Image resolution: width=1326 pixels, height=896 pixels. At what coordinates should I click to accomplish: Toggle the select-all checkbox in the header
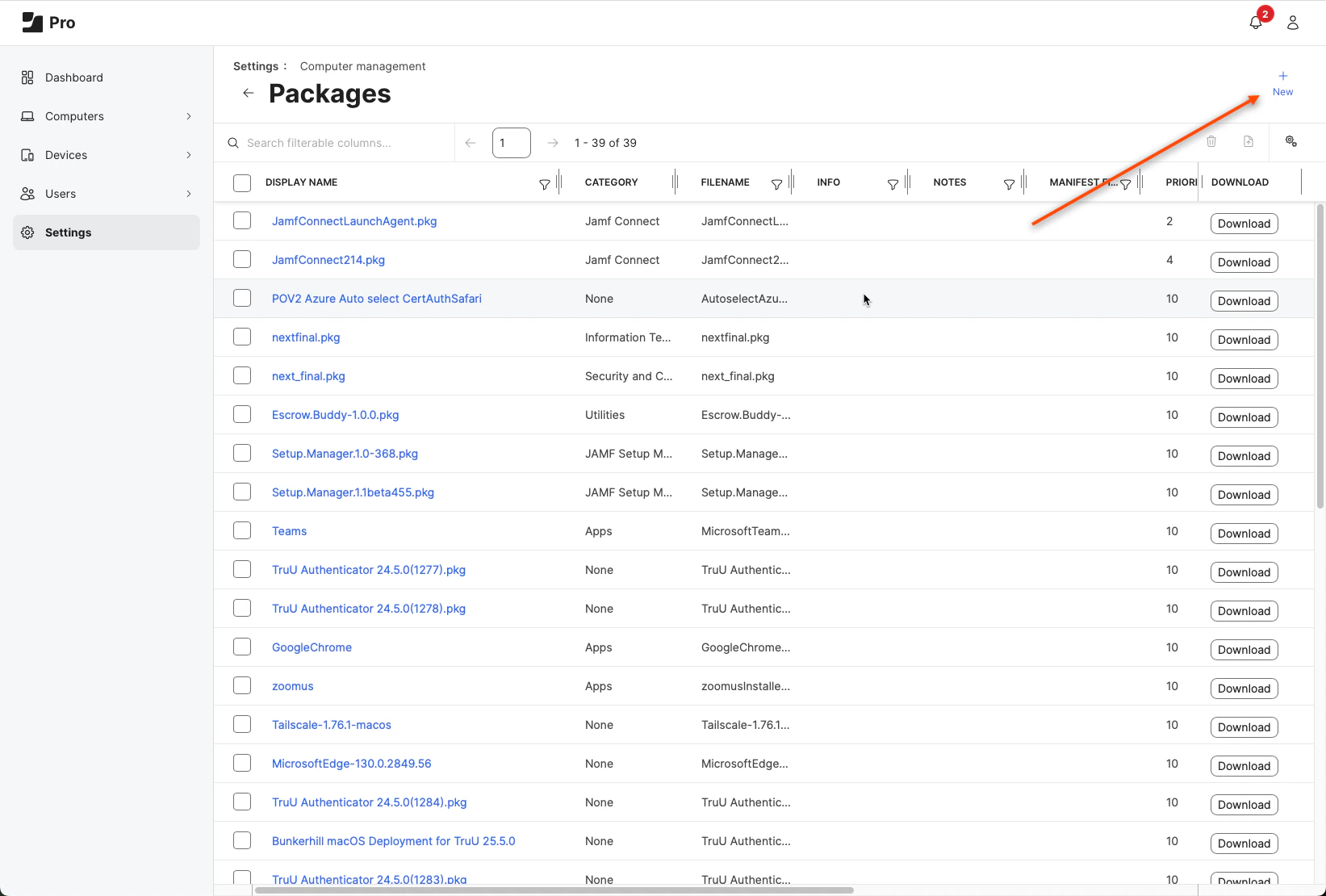click(x=242, y=183)
